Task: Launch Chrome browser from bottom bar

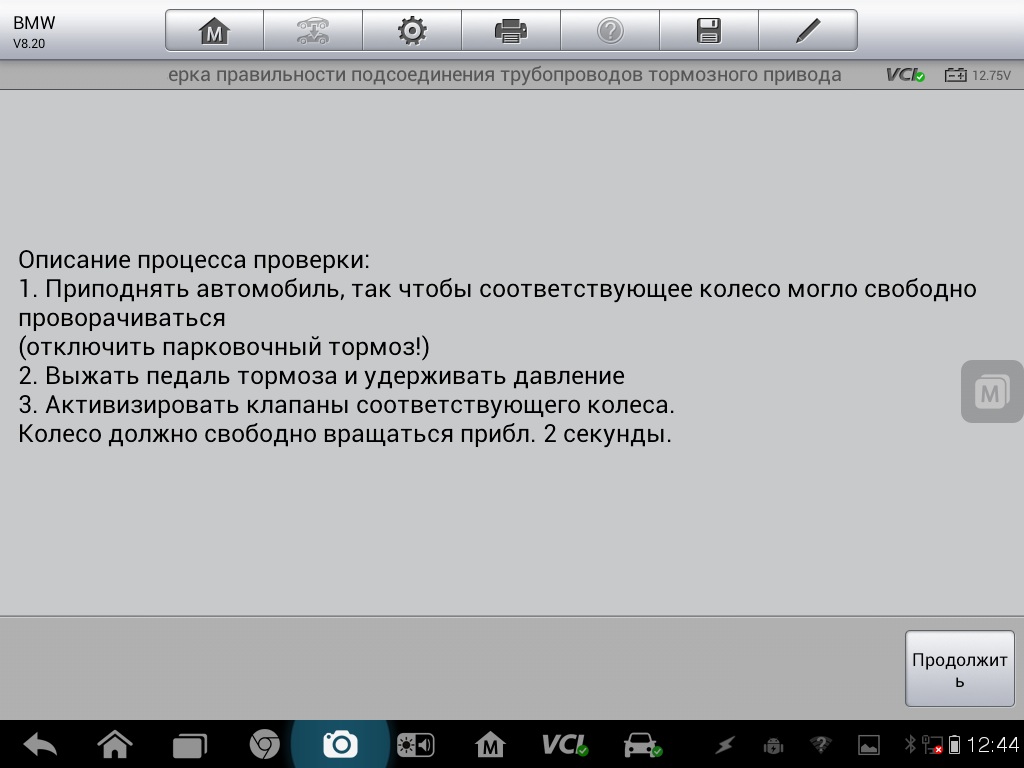Action: pos(264,745)
